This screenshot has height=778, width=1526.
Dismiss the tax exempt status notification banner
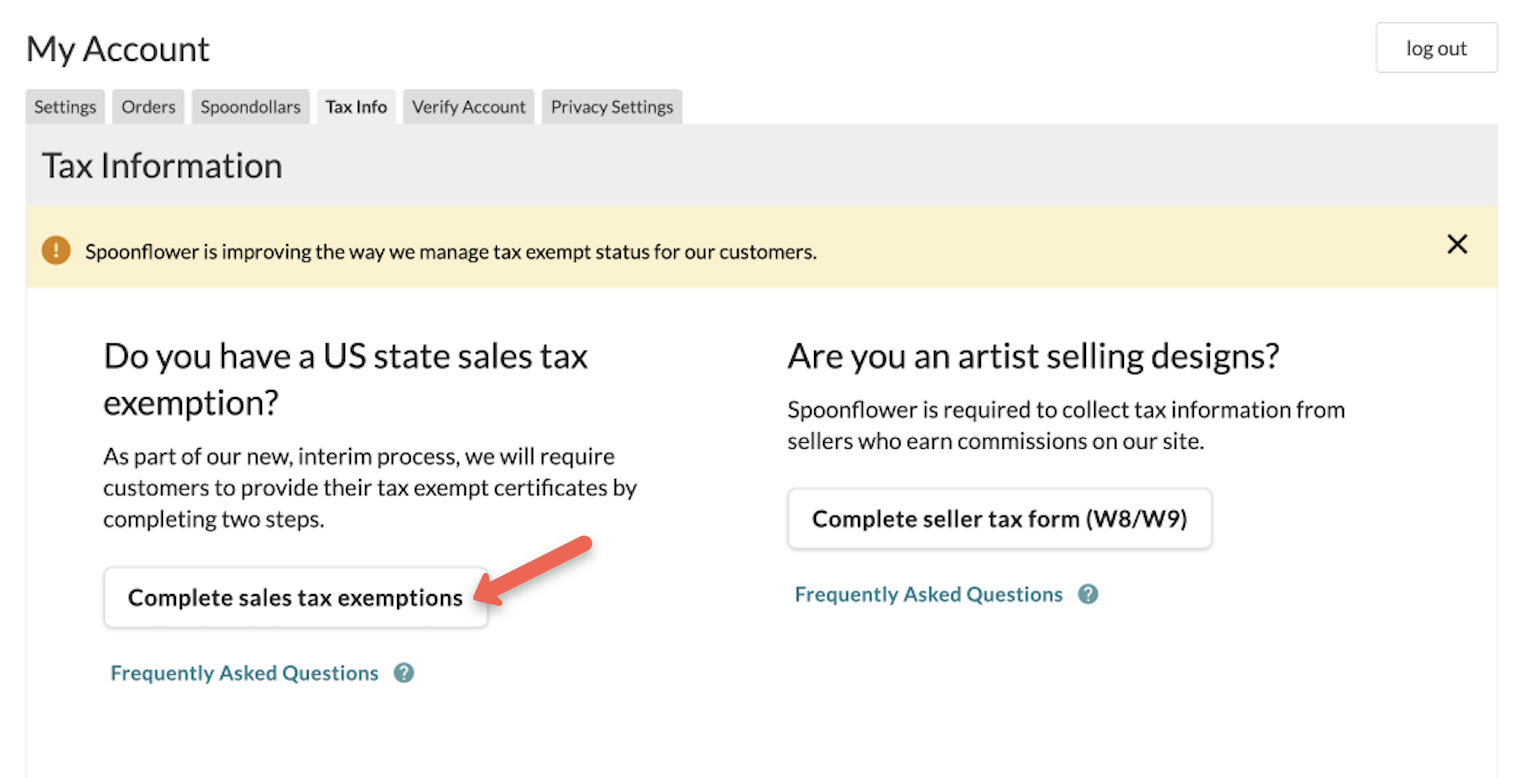[x=1457, y=244]
